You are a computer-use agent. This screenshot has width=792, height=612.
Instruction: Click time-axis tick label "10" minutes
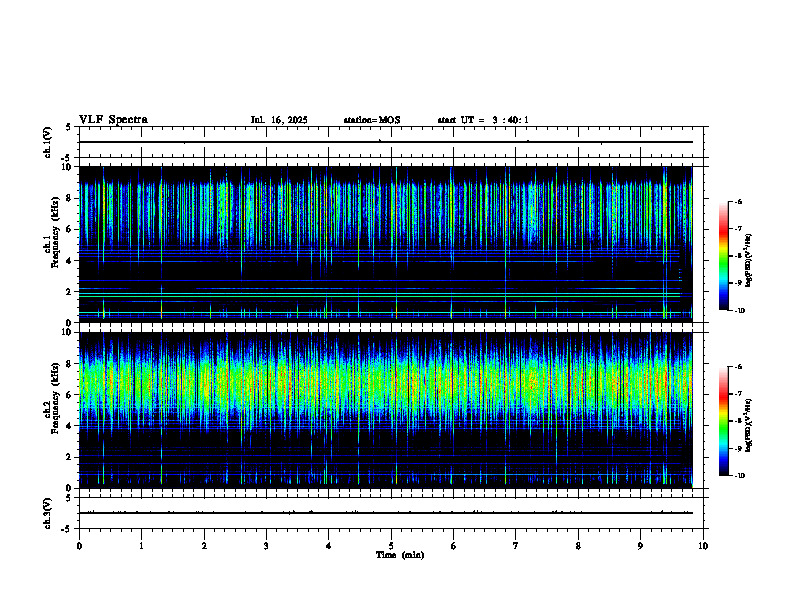(x=703, y=546)
